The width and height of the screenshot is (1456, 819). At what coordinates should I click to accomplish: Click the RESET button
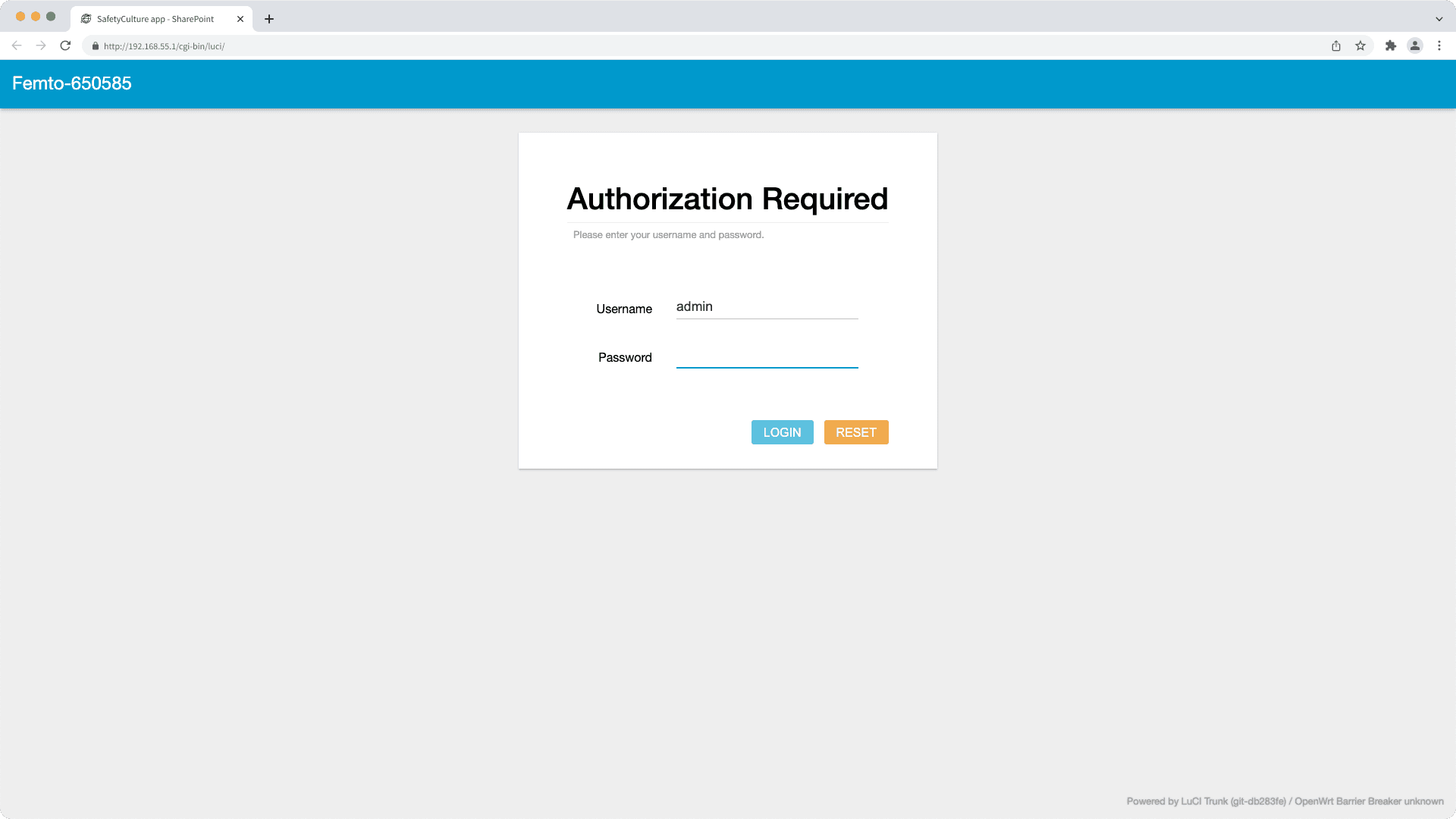[x=855, y=432]
